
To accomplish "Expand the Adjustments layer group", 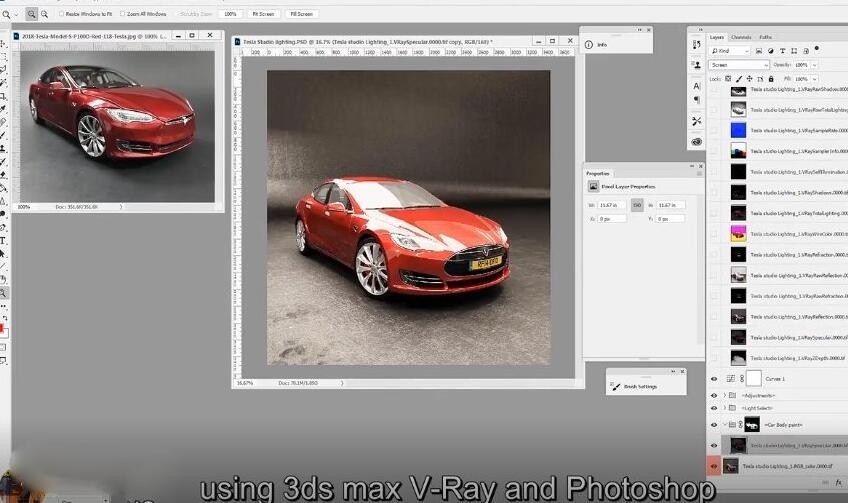I will pyautogui.click(x=725, y=396).
